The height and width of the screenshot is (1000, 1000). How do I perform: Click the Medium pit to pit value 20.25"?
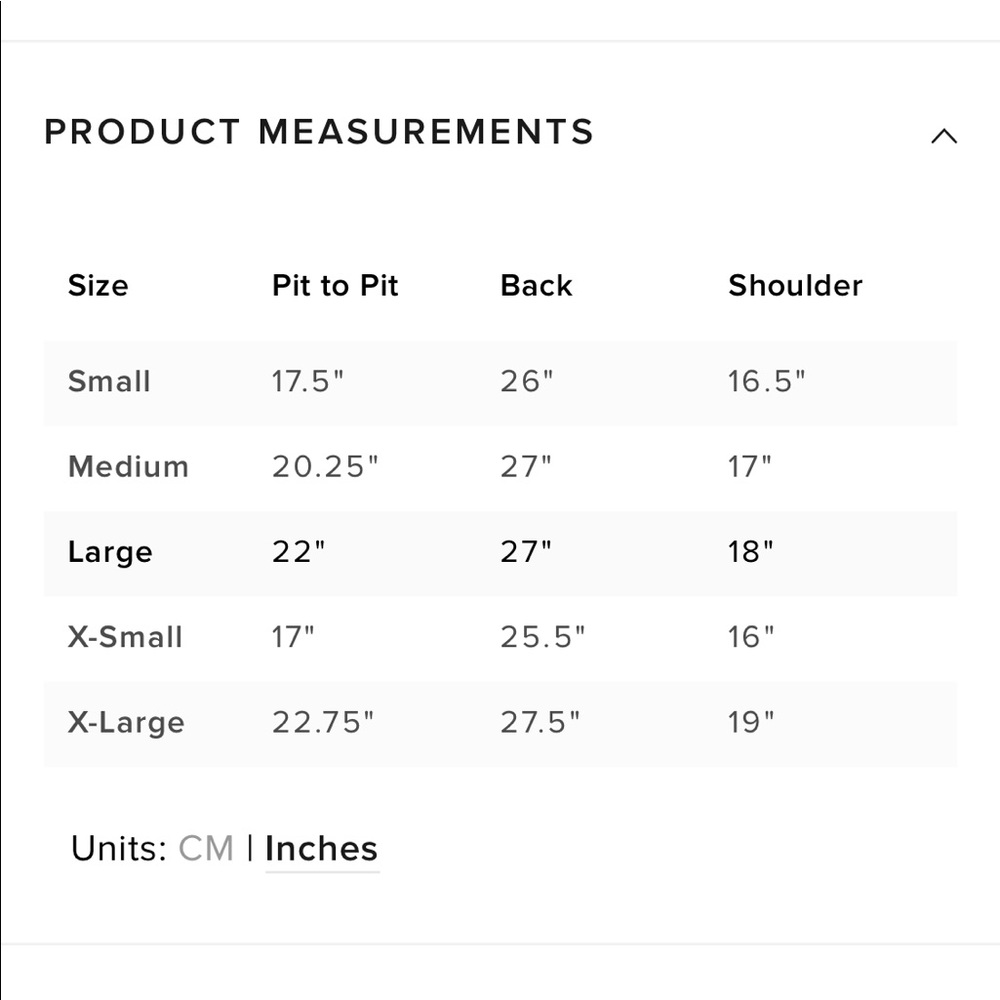pos(325,467)
